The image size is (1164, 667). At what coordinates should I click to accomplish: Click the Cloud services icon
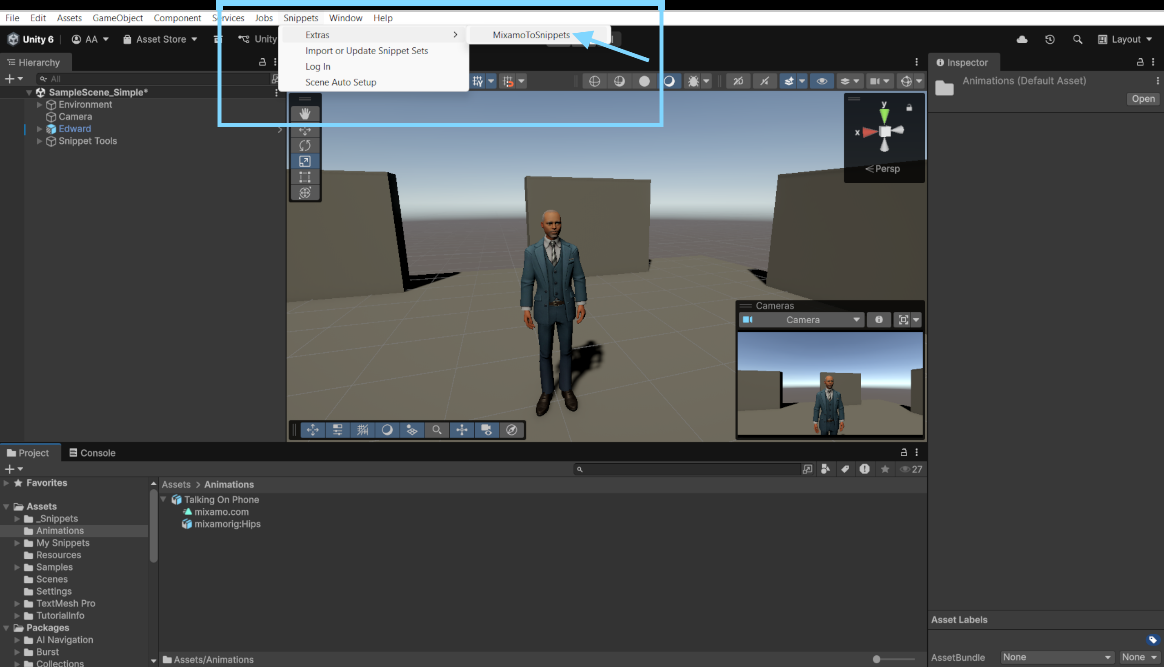pos(1022,39)
